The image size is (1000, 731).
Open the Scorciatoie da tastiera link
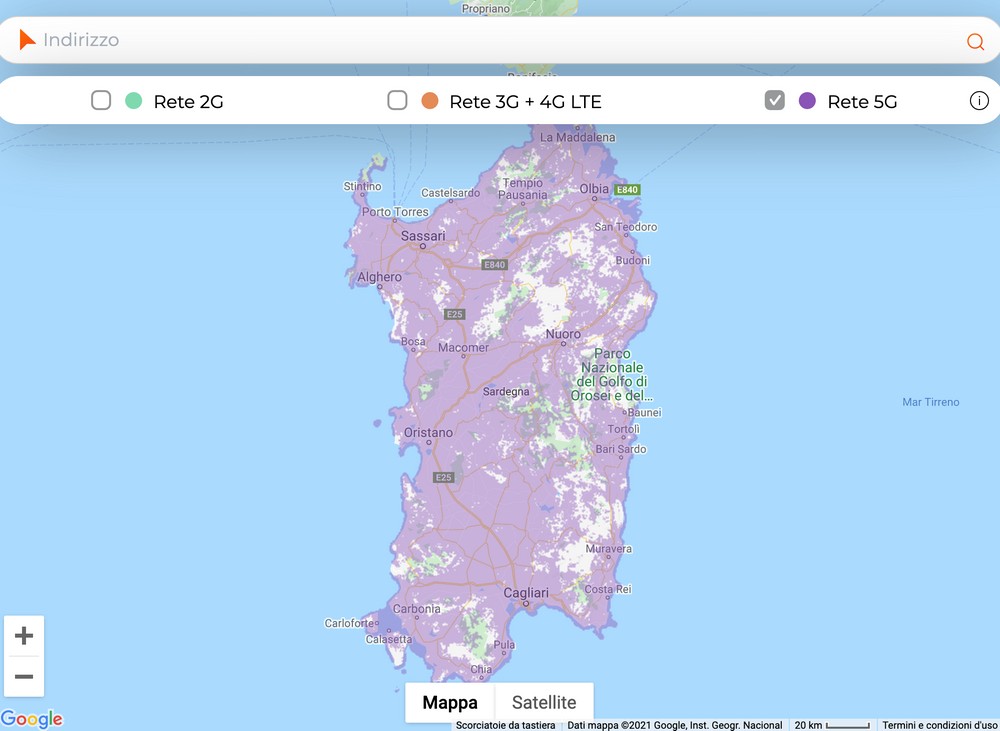(505, 725)
